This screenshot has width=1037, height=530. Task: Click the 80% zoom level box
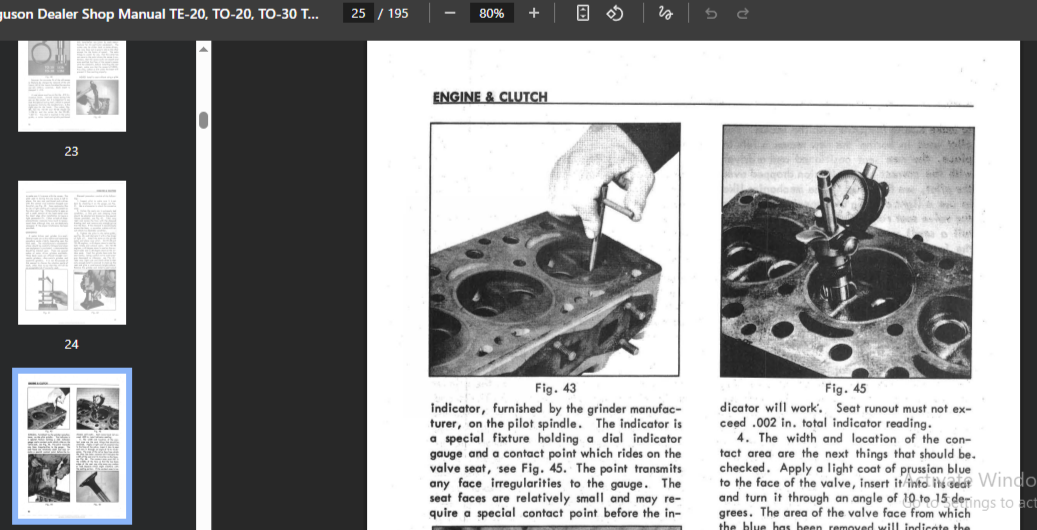491,13
